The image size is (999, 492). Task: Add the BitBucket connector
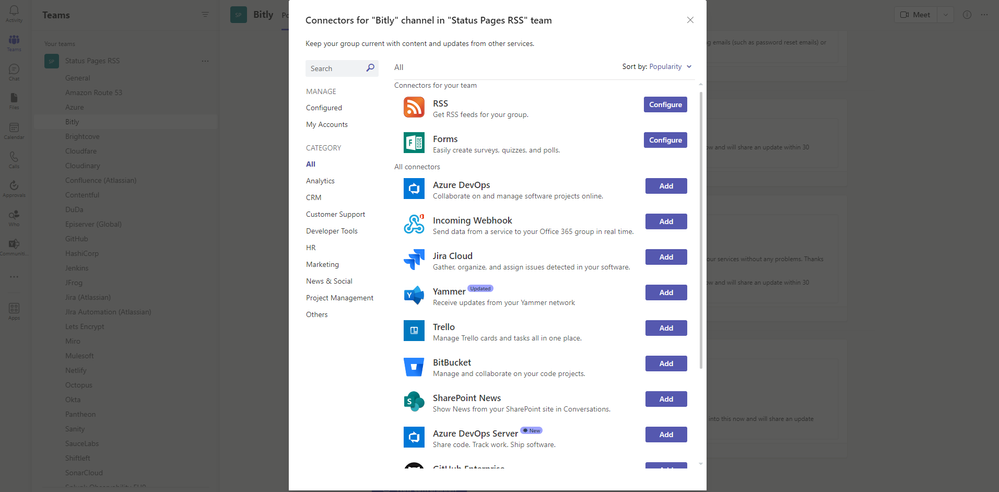pos(666,363)
